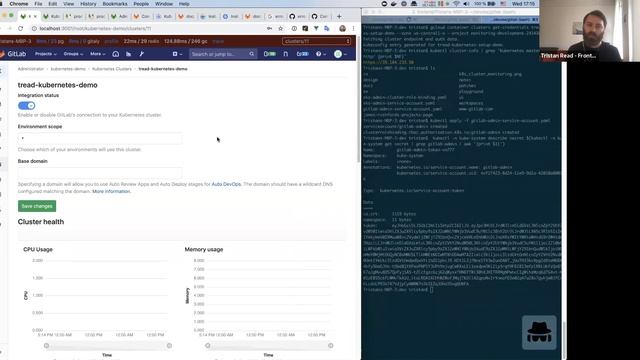Click the translate extension icon

click(x=327, y=29)
